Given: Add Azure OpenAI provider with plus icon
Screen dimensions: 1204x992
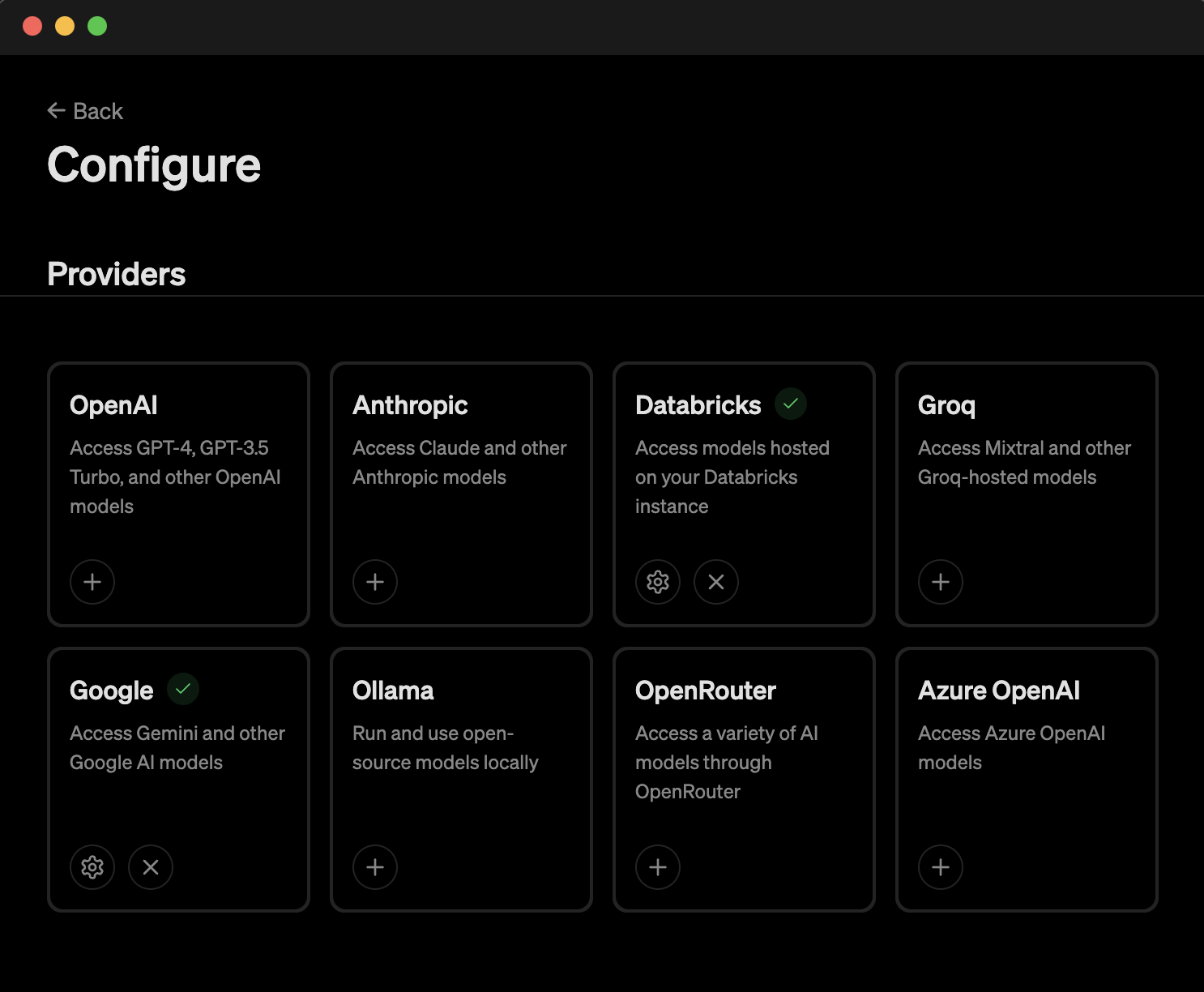Looking at the screenshot, I should (941, 867).
